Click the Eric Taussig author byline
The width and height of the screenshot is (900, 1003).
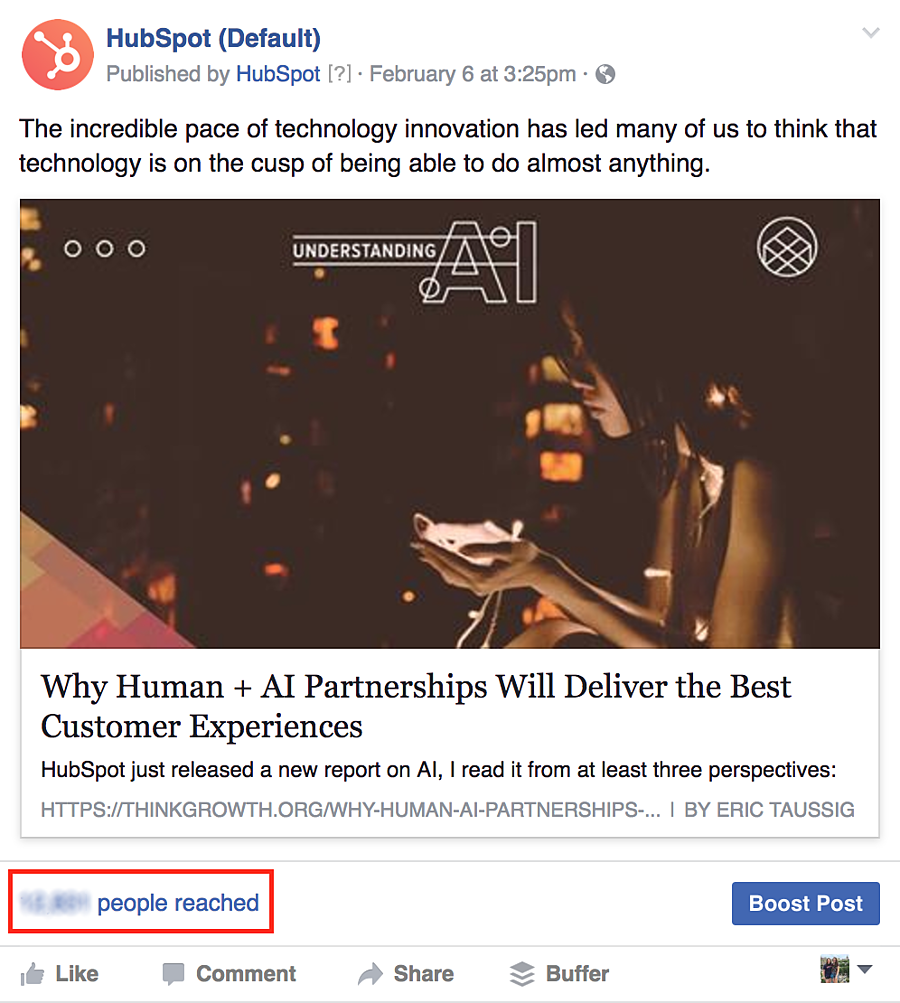pos(769,809)
